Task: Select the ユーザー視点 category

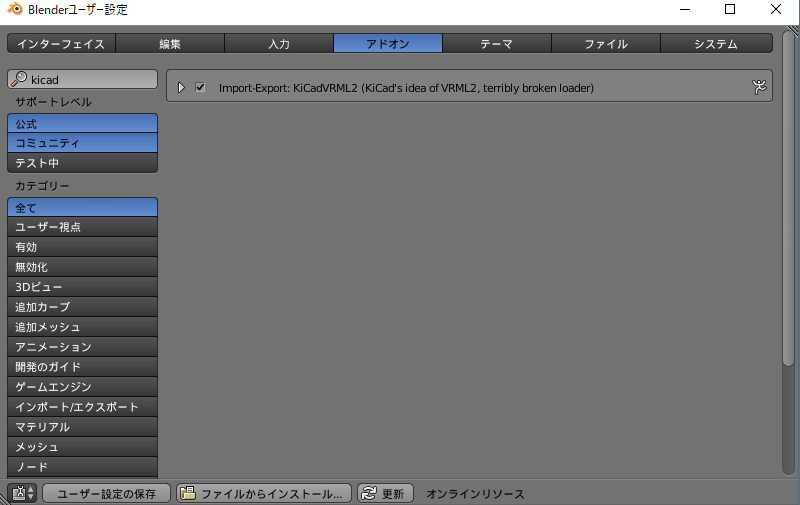Action: (x=82, y=227)
